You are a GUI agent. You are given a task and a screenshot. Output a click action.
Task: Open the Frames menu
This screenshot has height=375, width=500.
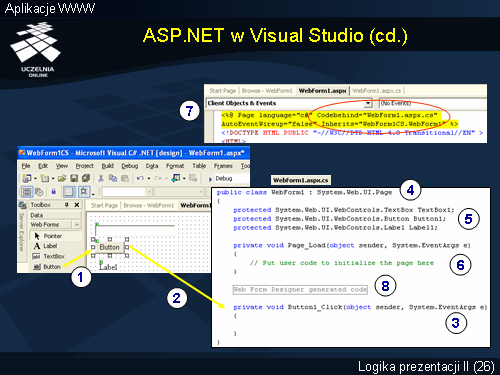pos(223,166)
